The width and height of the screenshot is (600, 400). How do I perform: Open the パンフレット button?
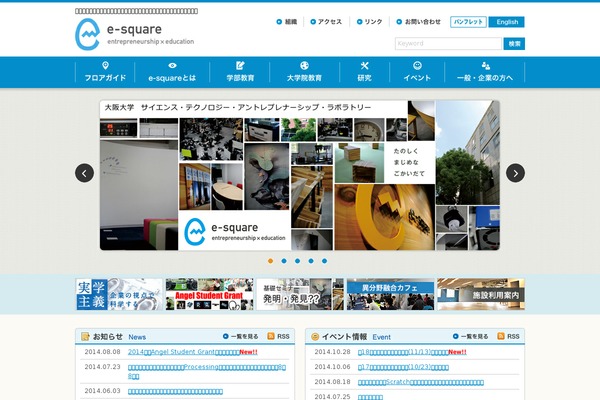pyautogui.click(x=468, y=22)
